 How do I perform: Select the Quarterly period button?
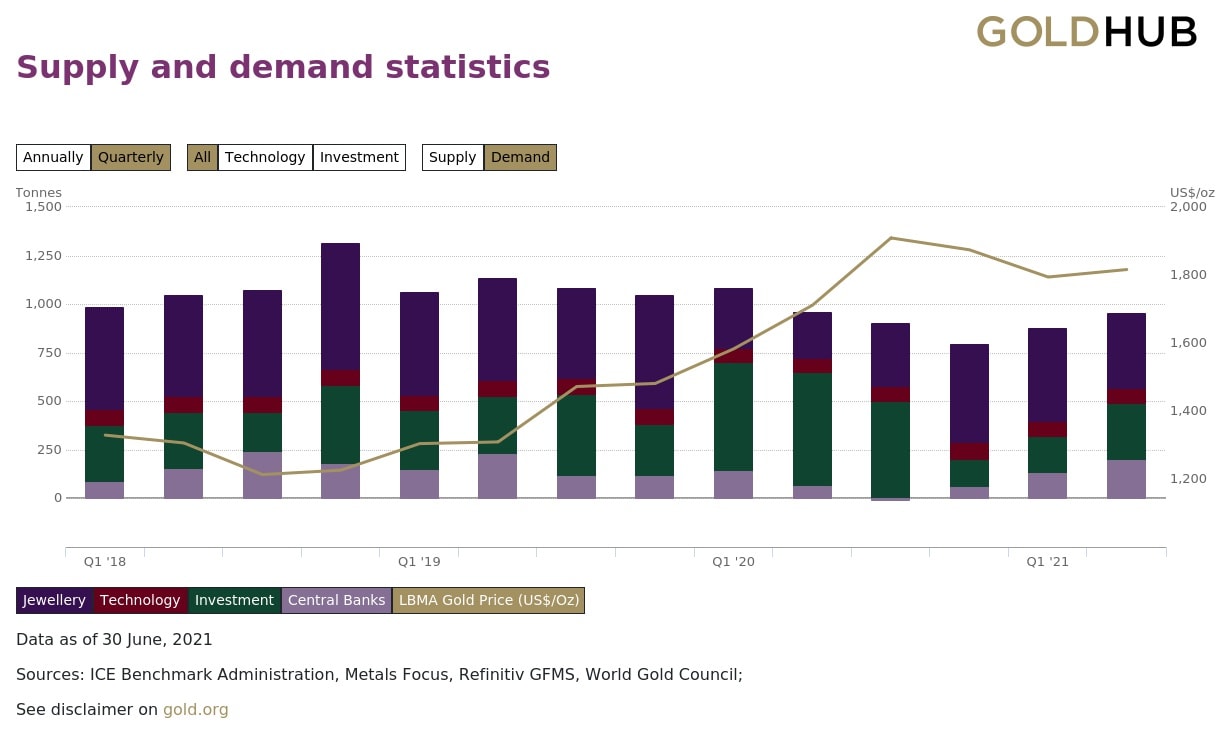coord(131,157)
